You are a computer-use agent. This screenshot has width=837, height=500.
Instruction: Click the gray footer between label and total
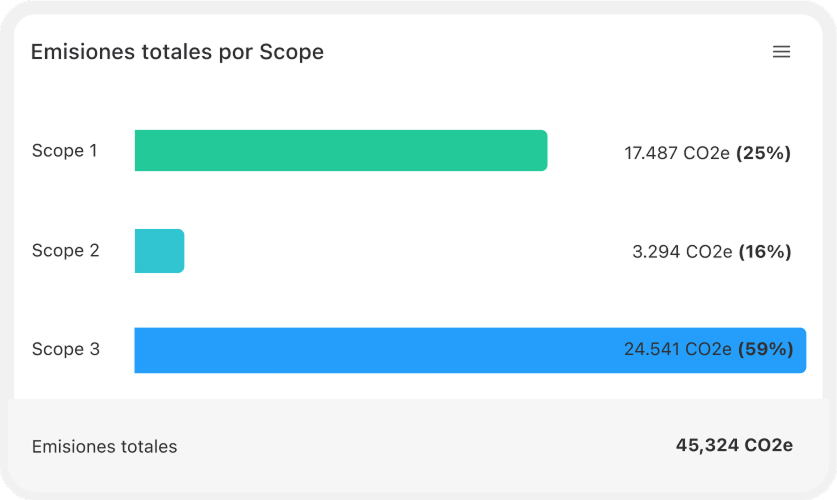tap(420, 447)
